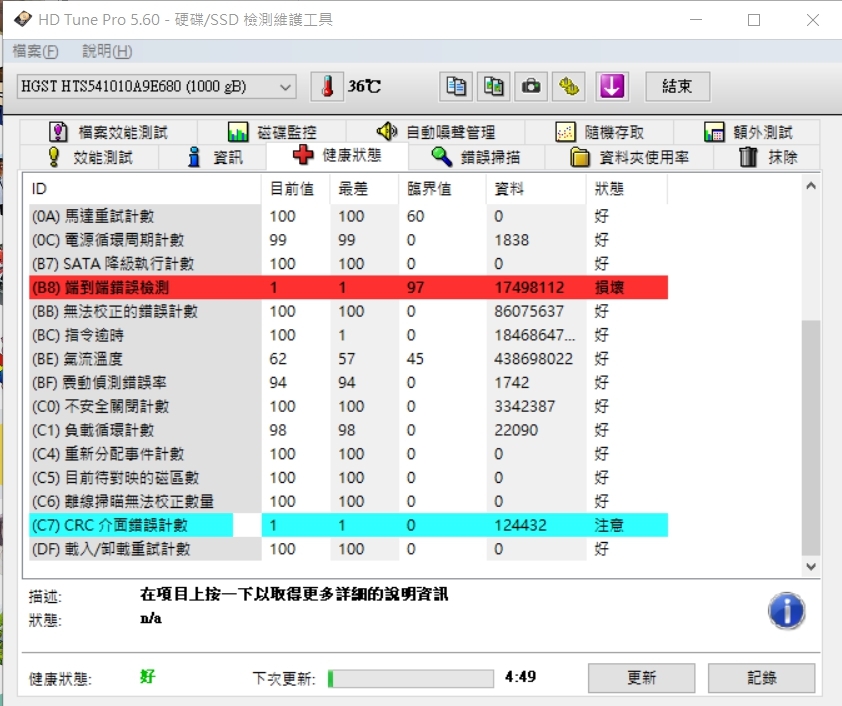Click the 臨界值 column header
The height and width of the screenshot is (706, 842).
click(x=442, y=189)
